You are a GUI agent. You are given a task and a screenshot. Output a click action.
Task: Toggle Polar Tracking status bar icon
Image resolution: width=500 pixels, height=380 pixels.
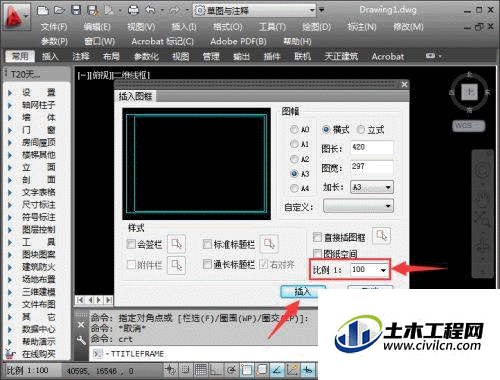(x=231, y=370)
